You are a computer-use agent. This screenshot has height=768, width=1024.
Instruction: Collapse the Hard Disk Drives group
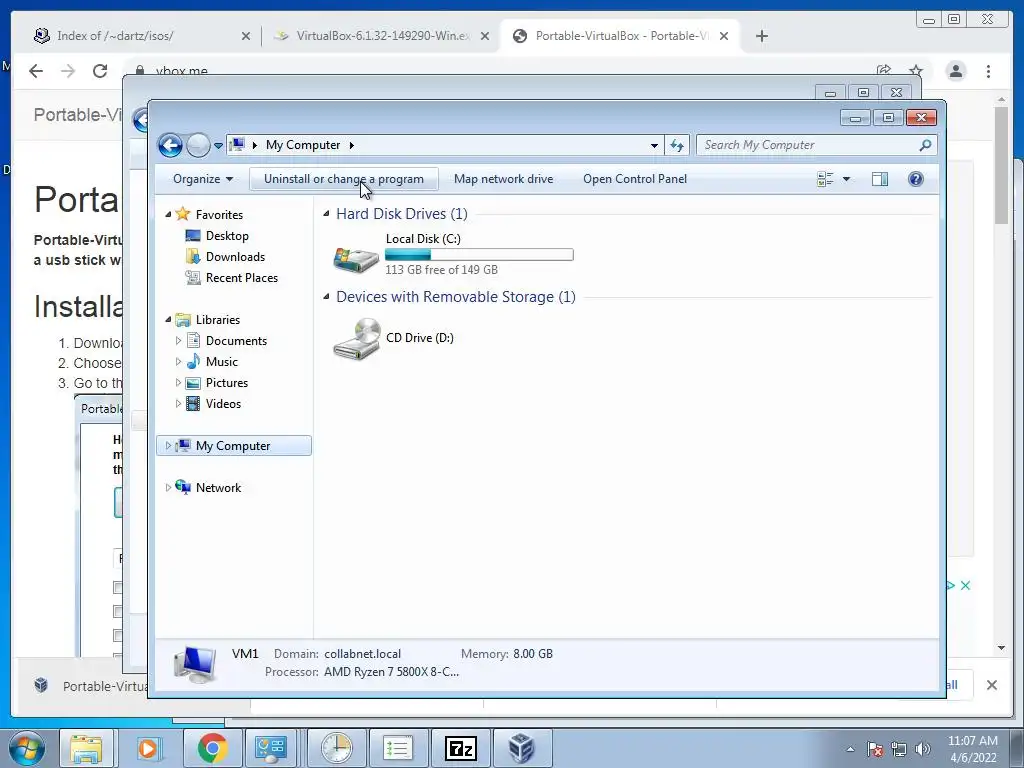pyautogui.click(x=327, y=214)
